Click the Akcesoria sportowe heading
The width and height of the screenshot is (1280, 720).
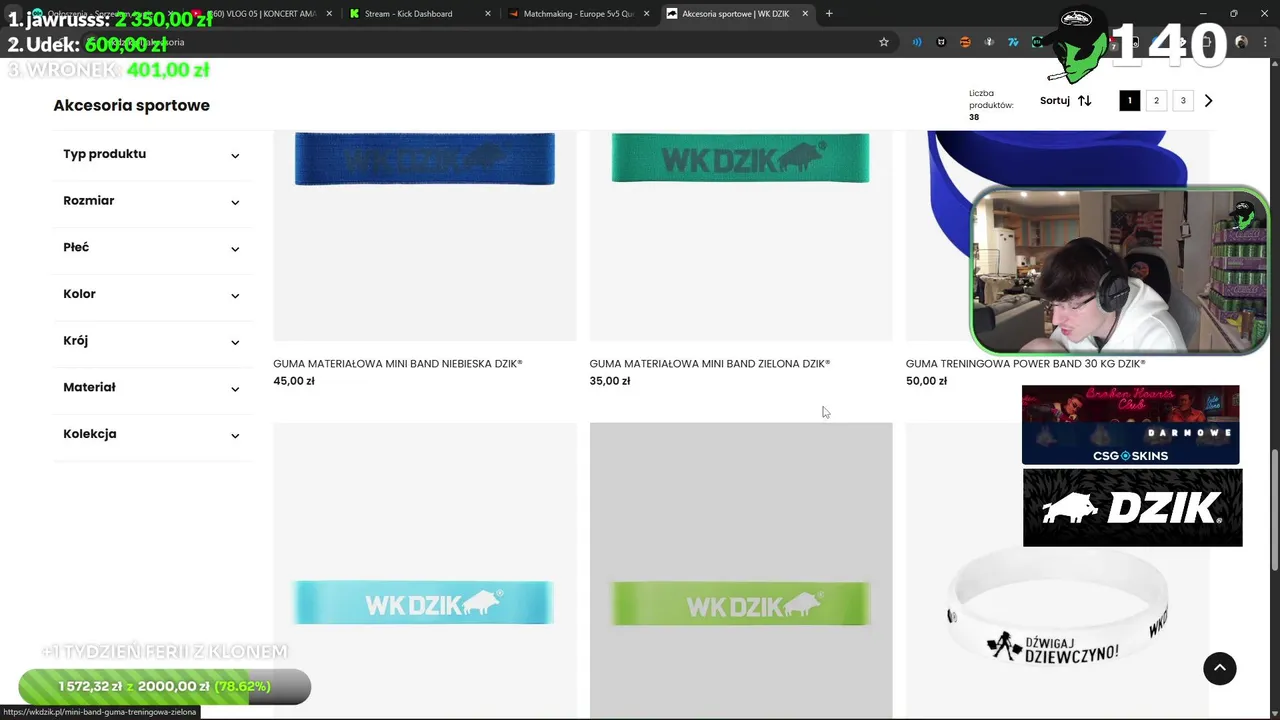132,106
